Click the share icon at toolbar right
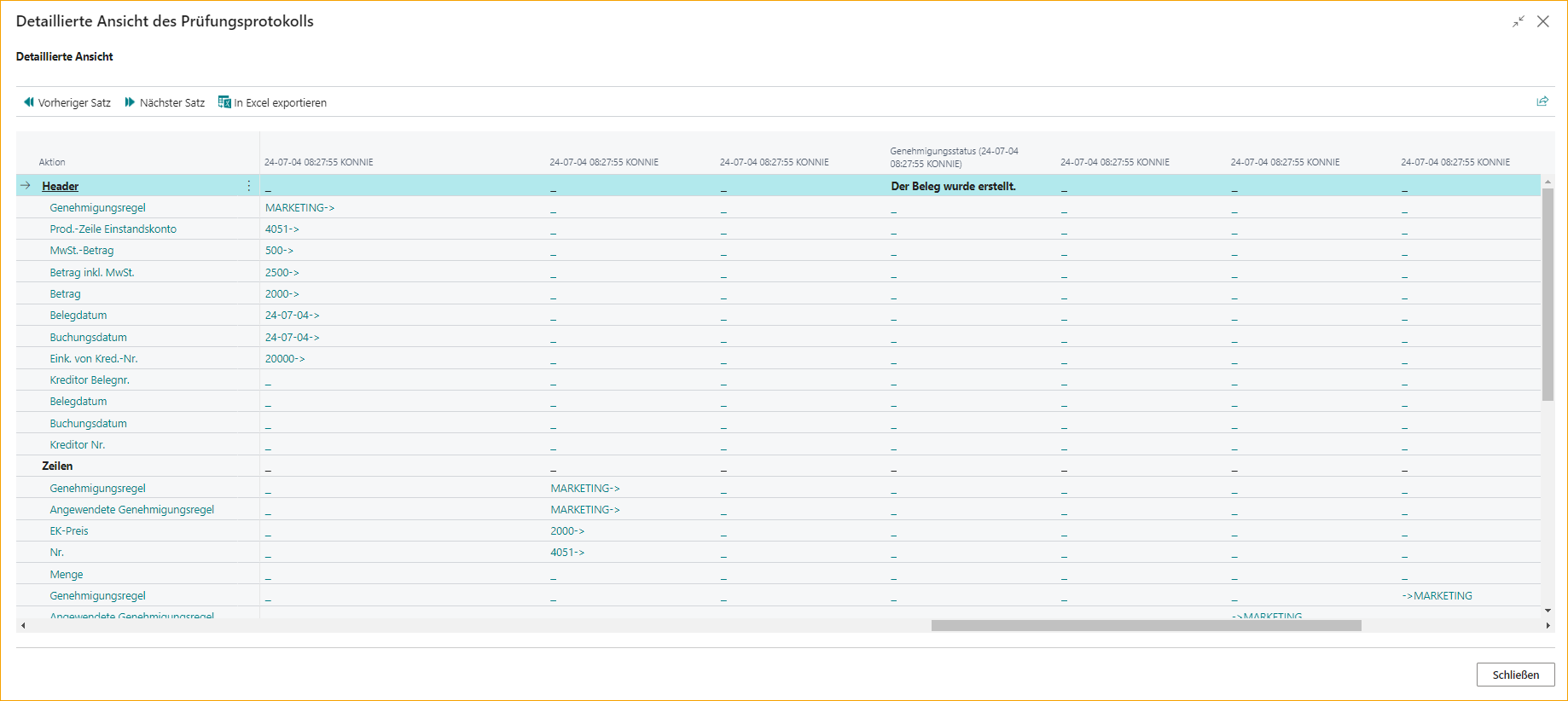This screenshot has height=701, width=1568. (x=1542, y=101)
